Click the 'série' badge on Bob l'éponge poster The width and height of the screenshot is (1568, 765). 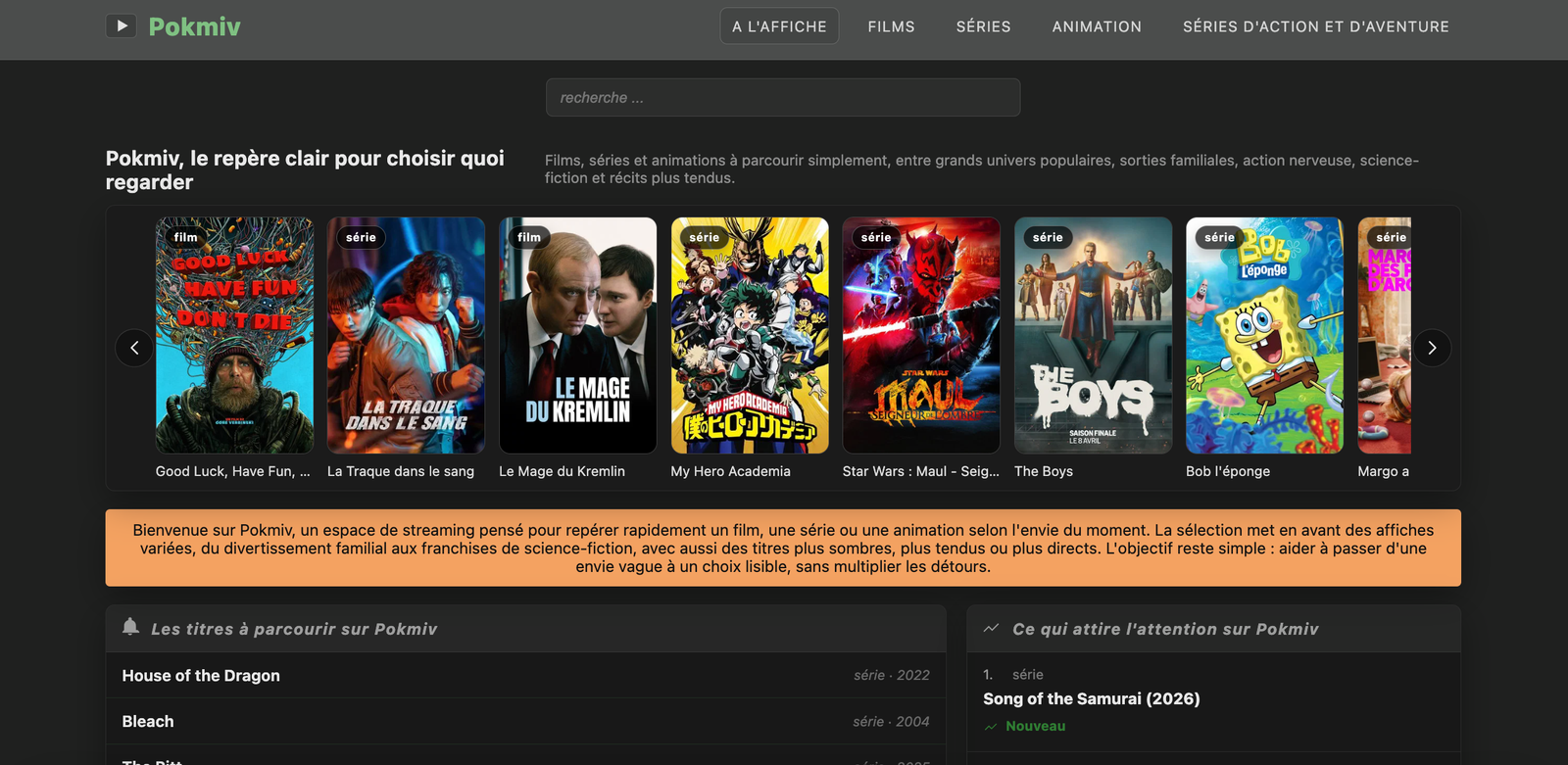click(1219, 237)
